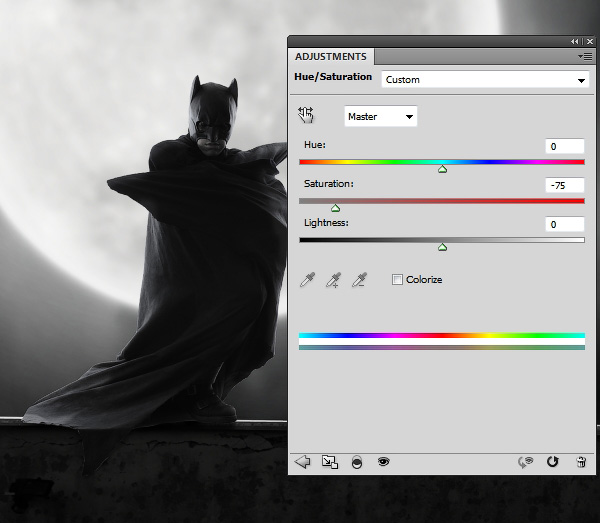This screenshot has height=523, width=600.
Task: Click the Hue label
Action: tap(315, 145)
